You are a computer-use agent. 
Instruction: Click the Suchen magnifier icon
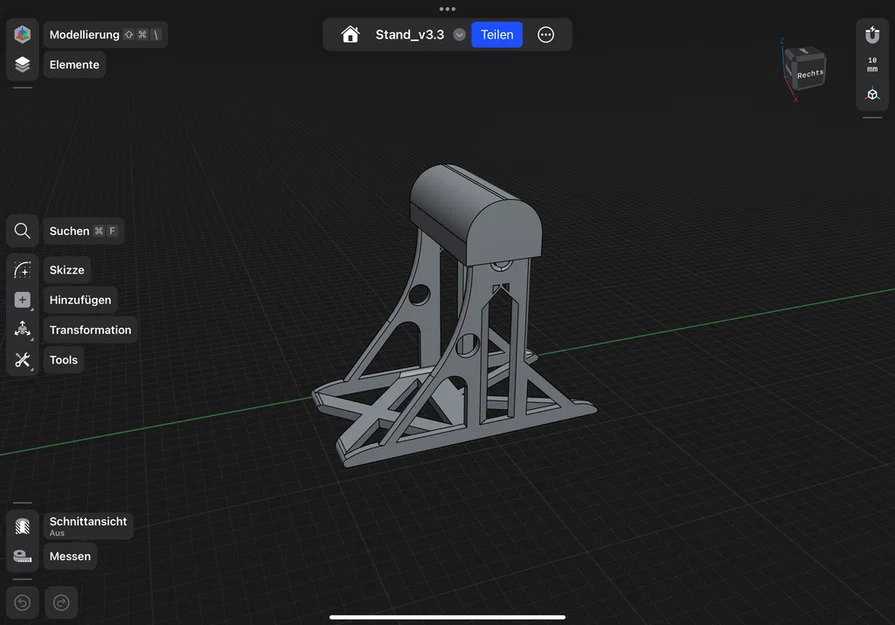(x=22, y=231)
